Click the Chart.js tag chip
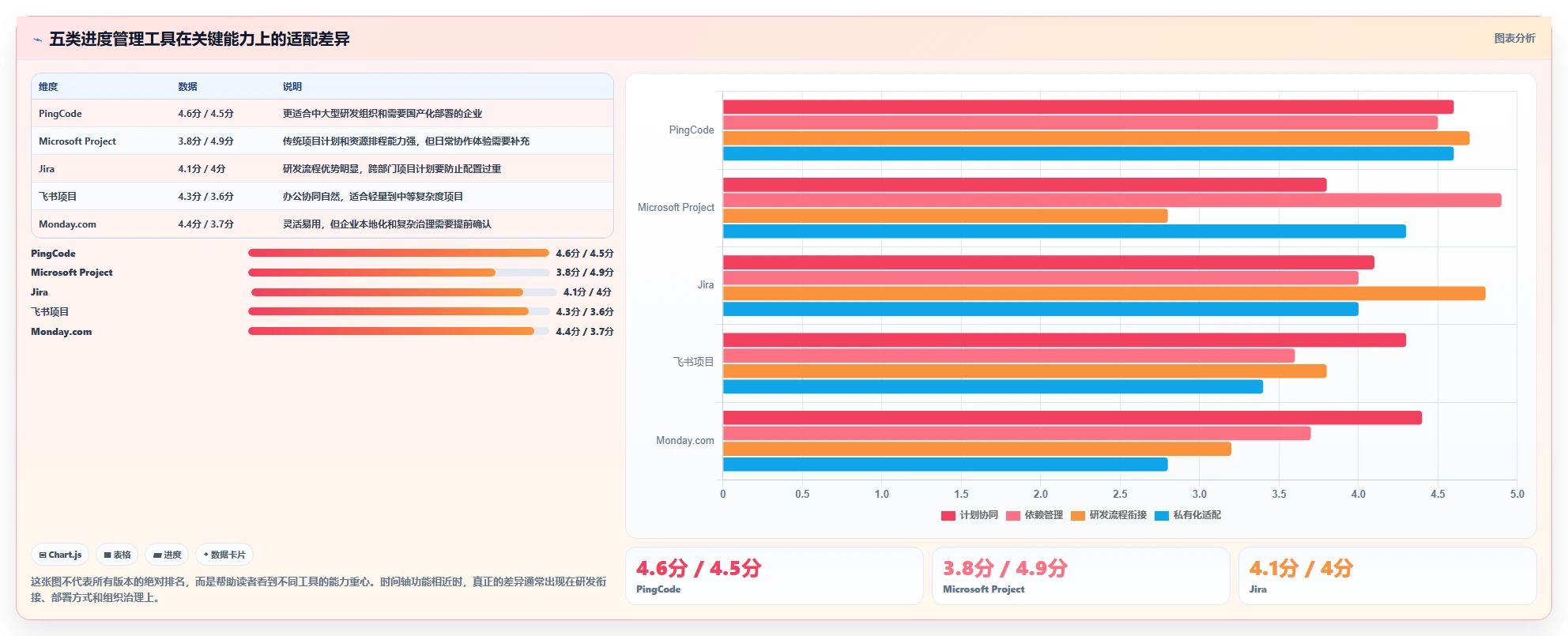This screenshot has height=636, width=1568. pos(60,555)
